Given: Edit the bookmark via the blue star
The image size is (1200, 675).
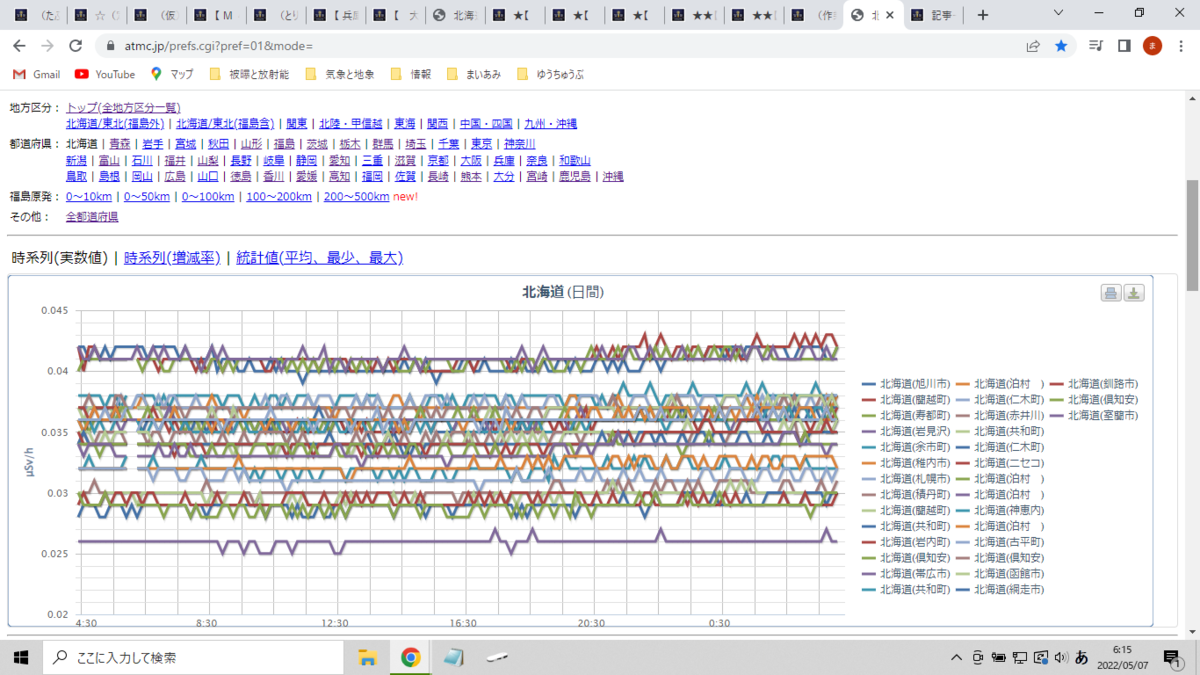Looking at the screenshot, I should [1061, 46].
